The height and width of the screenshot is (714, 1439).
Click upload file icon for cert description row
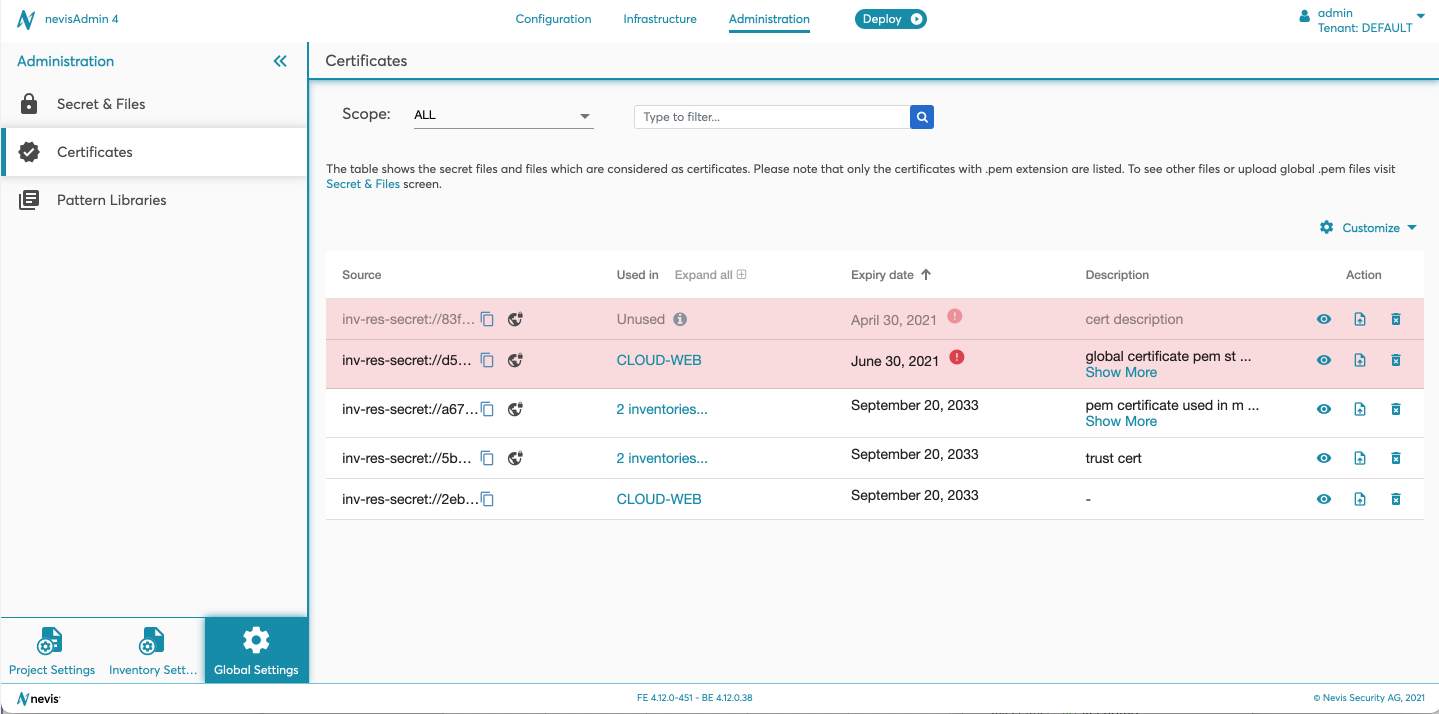(1360, 320)
